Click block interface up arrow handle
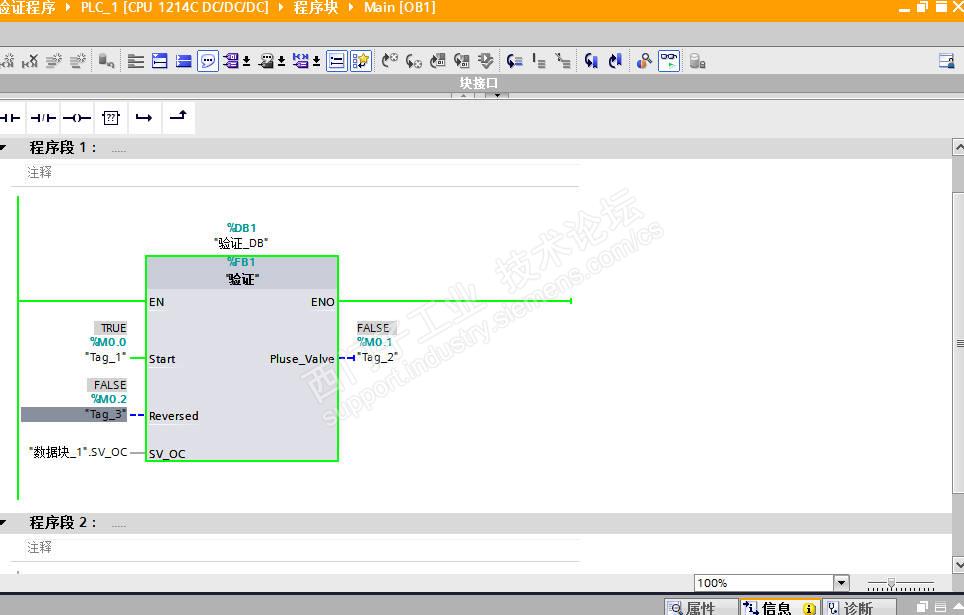 [463, 95]
